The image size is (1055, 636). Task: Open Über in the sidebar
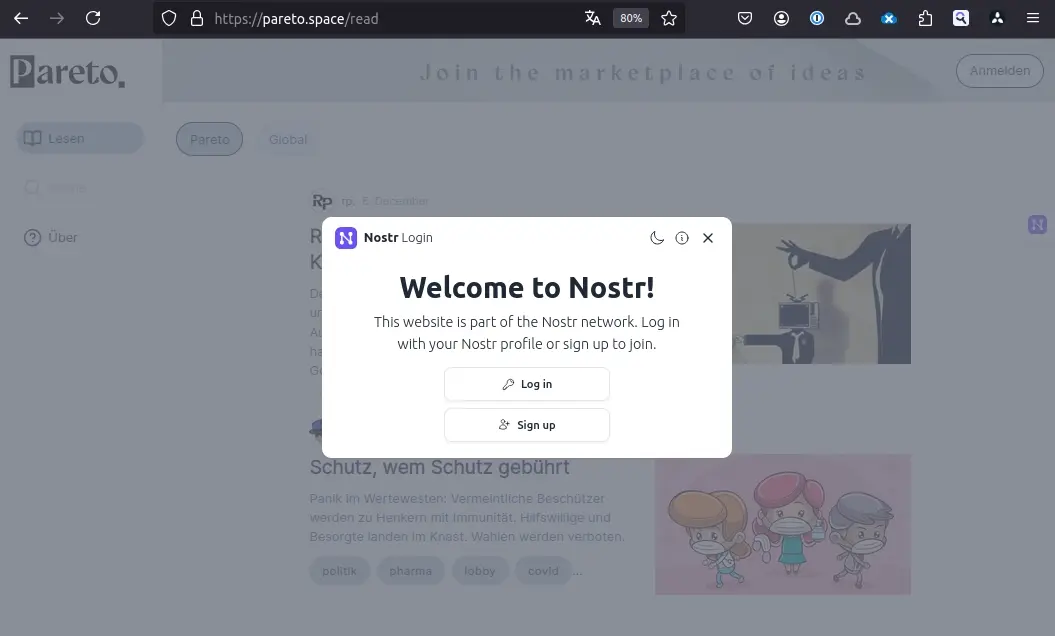63,238
